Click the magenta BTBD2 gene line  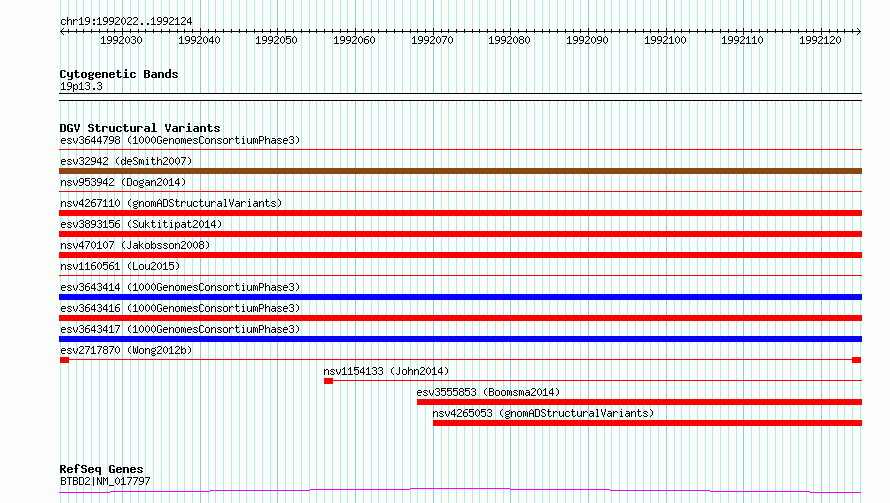(460, 490)
